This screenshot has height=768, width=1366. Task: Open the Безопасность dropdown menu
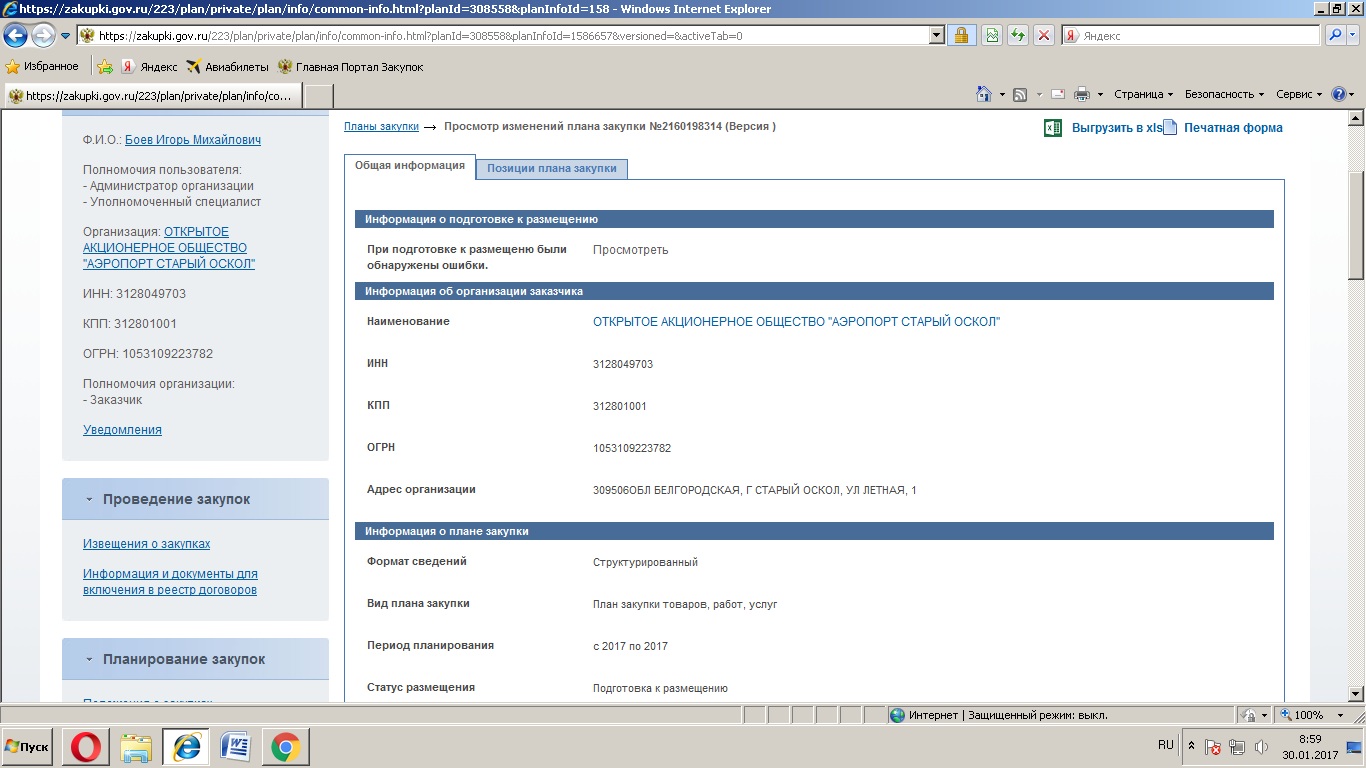(1224, 94)
